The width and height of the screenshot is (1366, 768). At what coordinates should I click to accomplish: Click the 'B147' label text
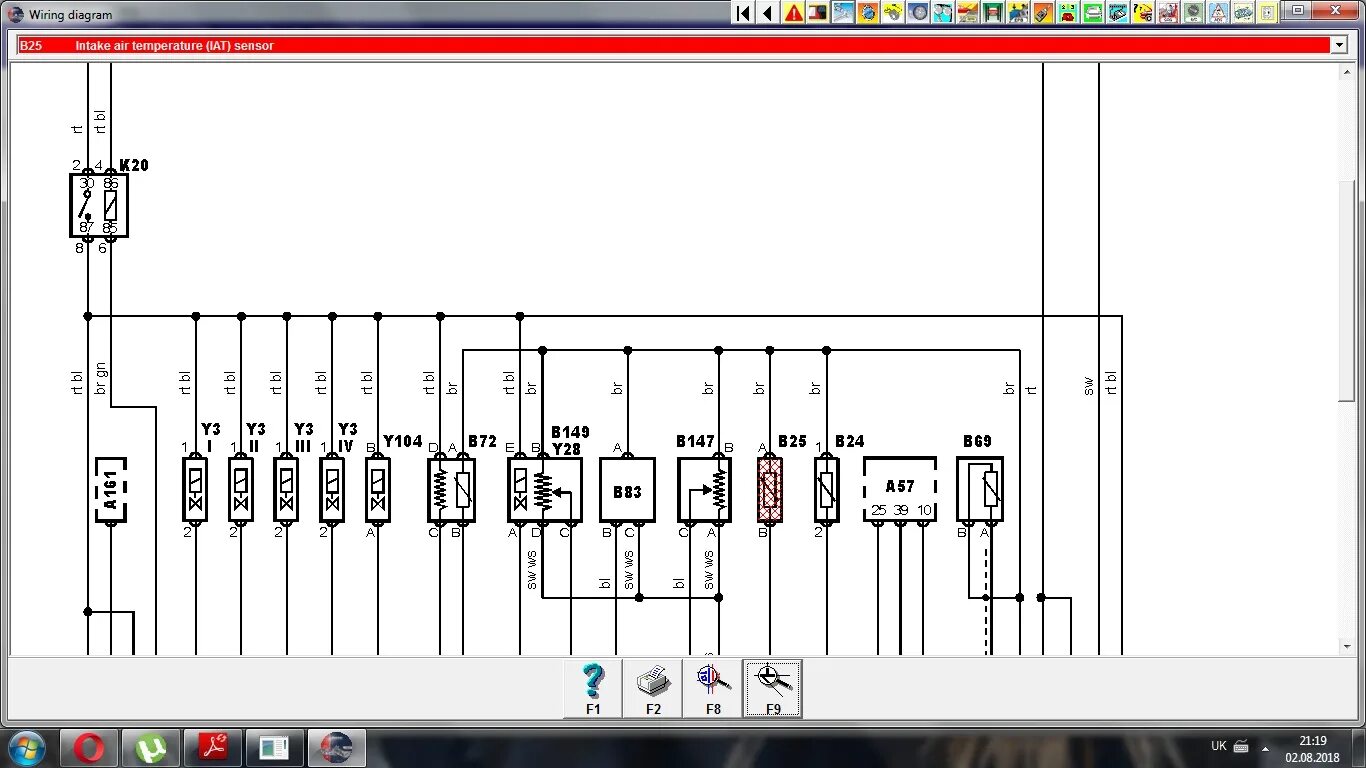click(695, 441)
